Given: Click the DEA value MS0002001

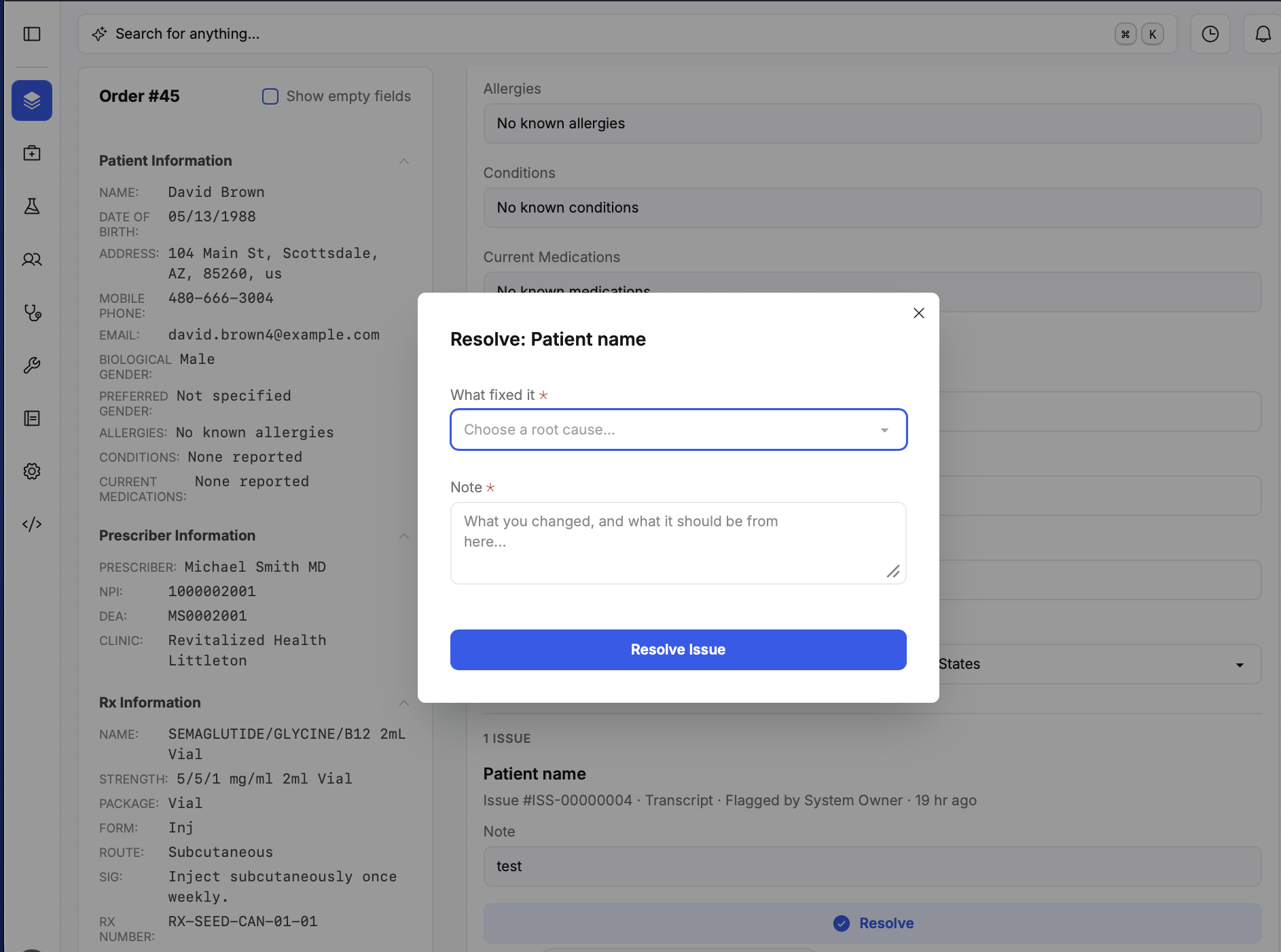Looking at the screenshot, I should pos(207,616).
